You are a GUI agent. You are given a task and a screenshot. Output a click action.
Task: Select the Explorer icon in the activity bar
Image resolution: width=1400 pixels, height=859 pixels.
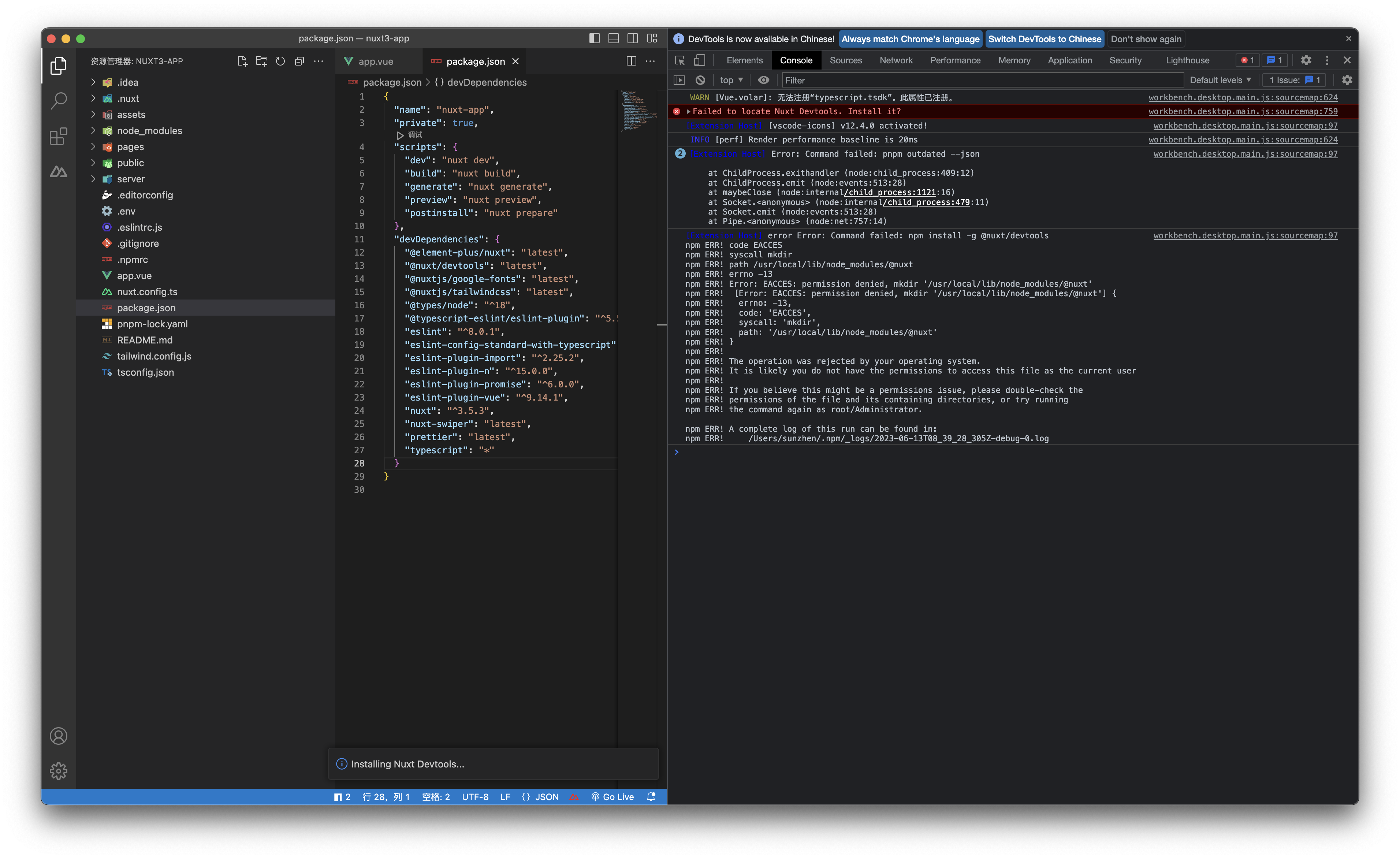tap(59, 66)
